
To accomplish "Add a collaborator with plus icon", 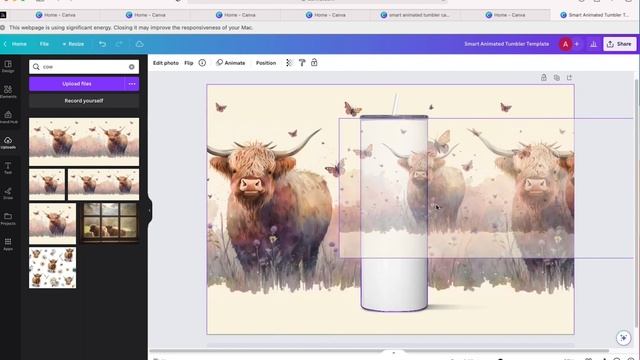I will [577, 44].
